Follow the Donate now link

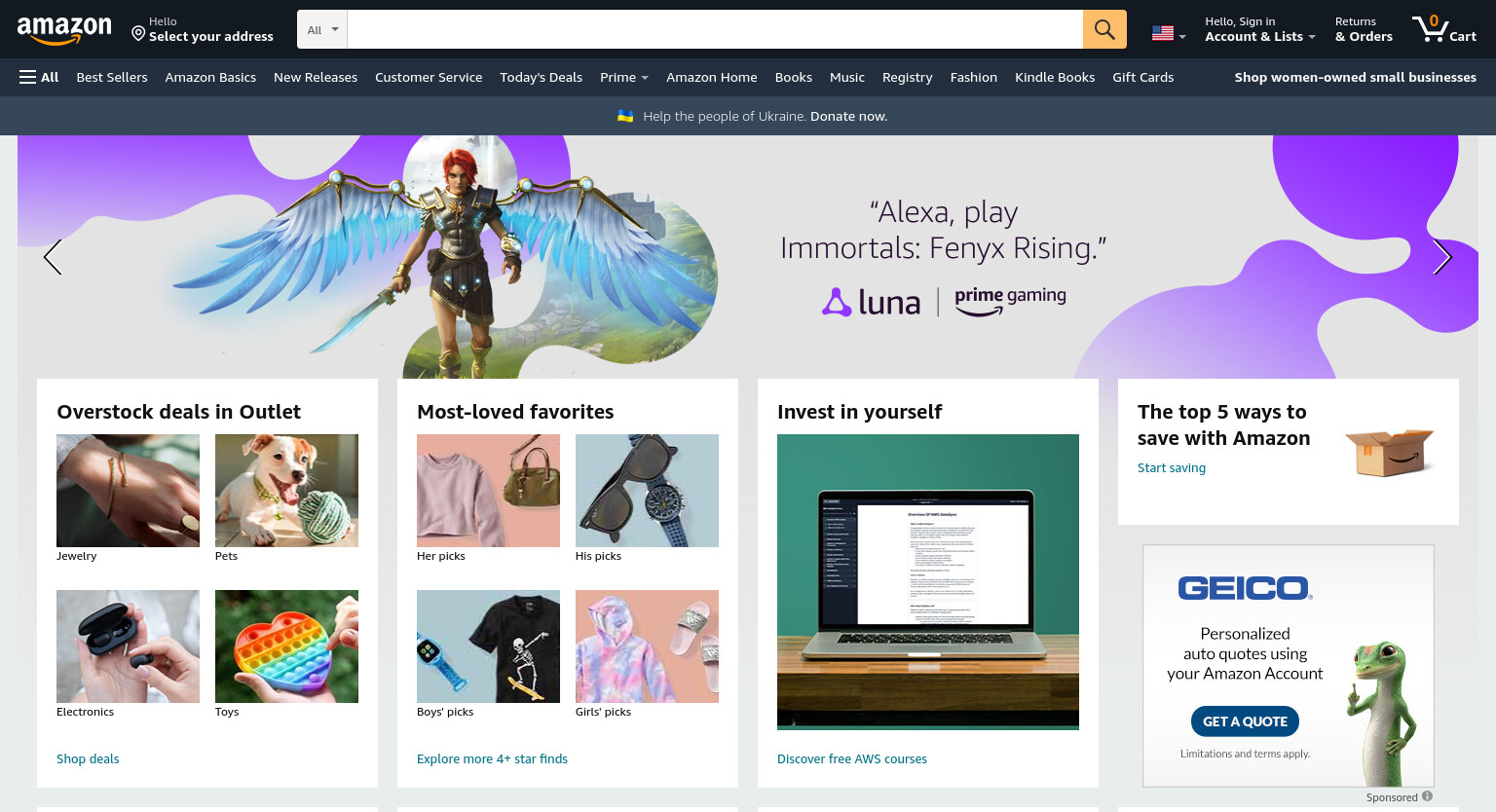(x=848, y=116)
